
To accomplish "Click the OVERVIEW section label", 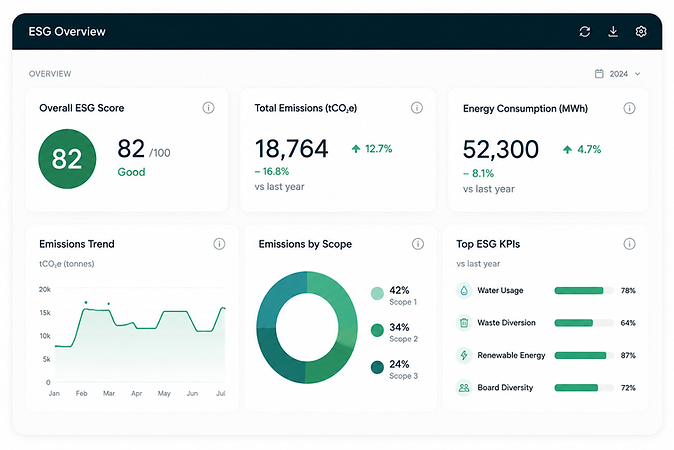I will pyautogui.click(x=50, y=74).
